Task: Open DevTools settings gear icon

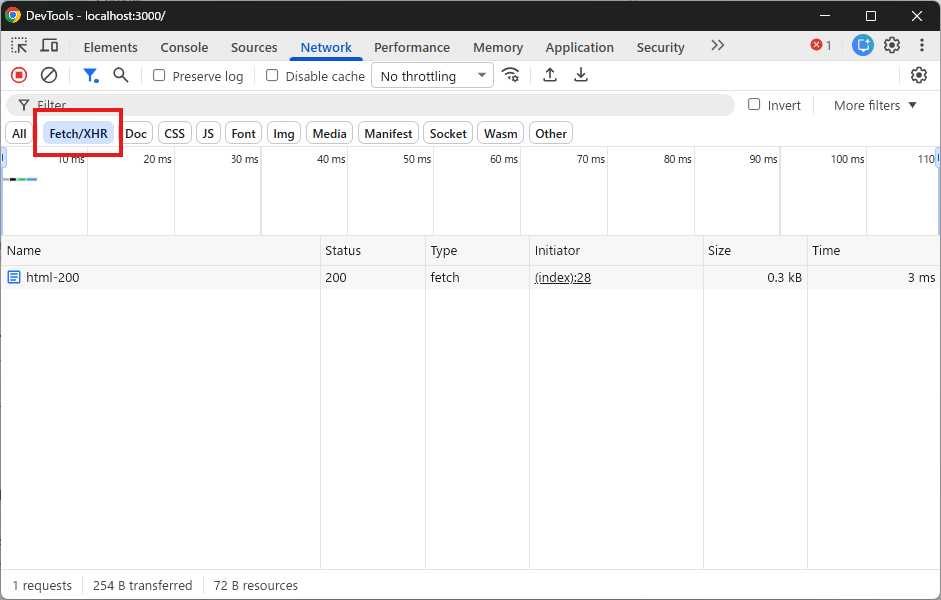Action: tap(892, 46)
